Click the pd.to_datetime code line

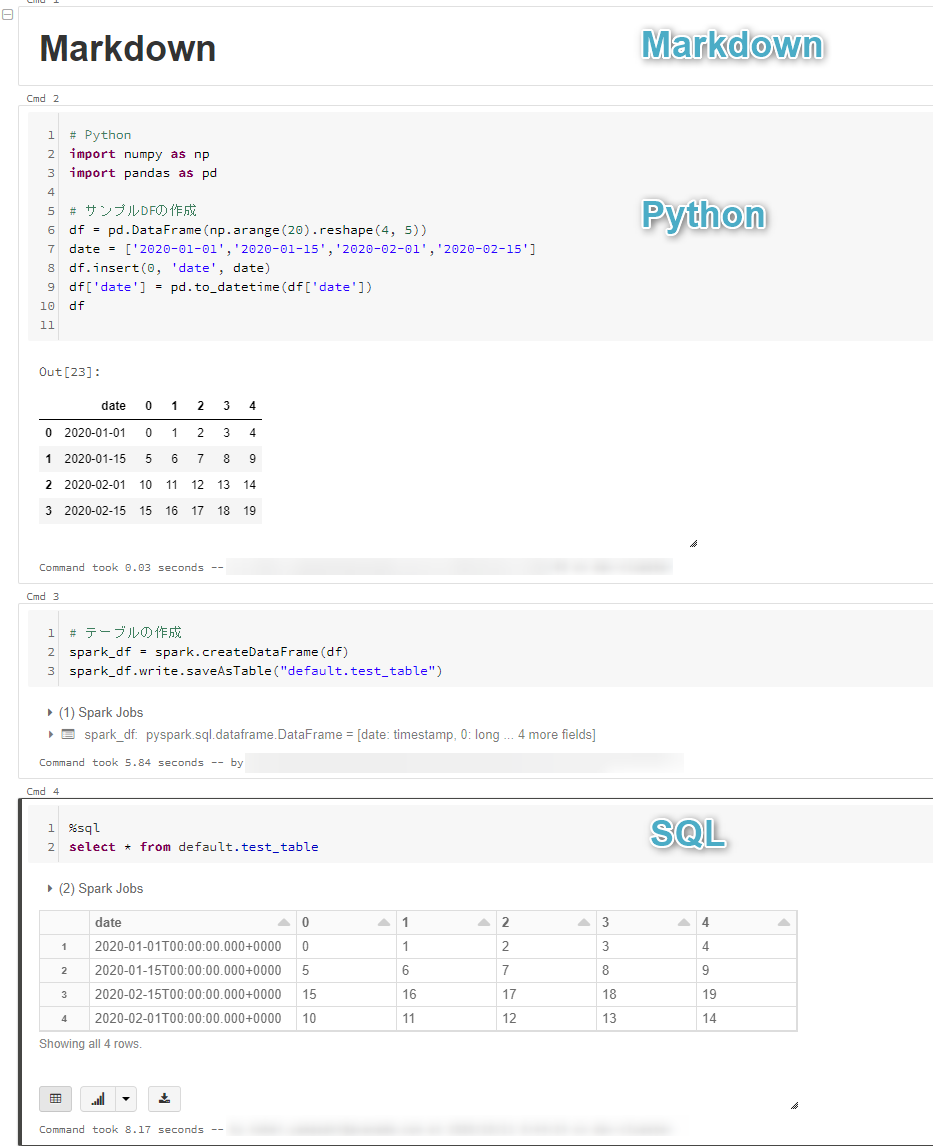pos(221,287)
